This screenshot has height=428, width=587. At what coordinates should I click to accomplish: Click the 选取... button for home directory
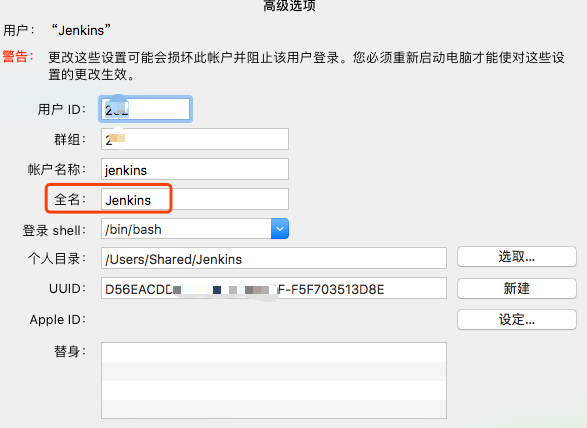click(517, 257)
